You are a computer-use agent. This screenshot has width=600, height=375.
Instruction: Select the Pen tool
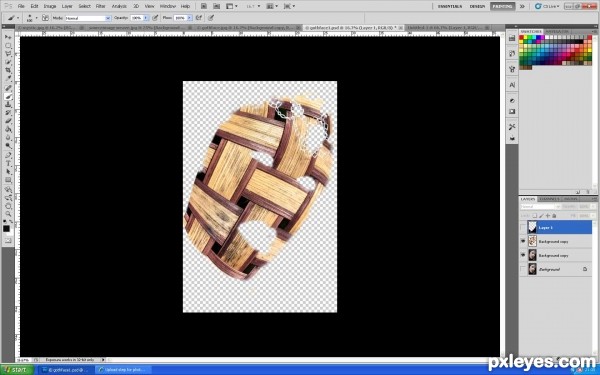pyautogui.click(x=8, y=155)
